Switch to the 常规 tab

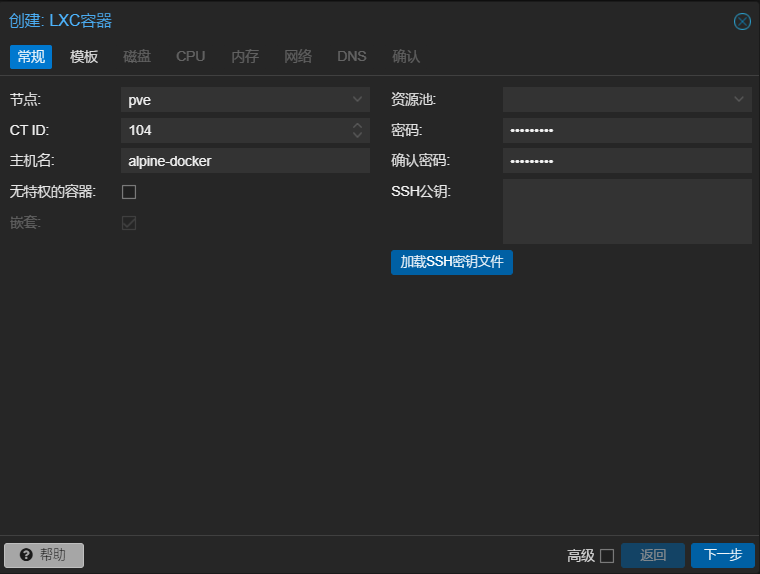tap(31, 57)
